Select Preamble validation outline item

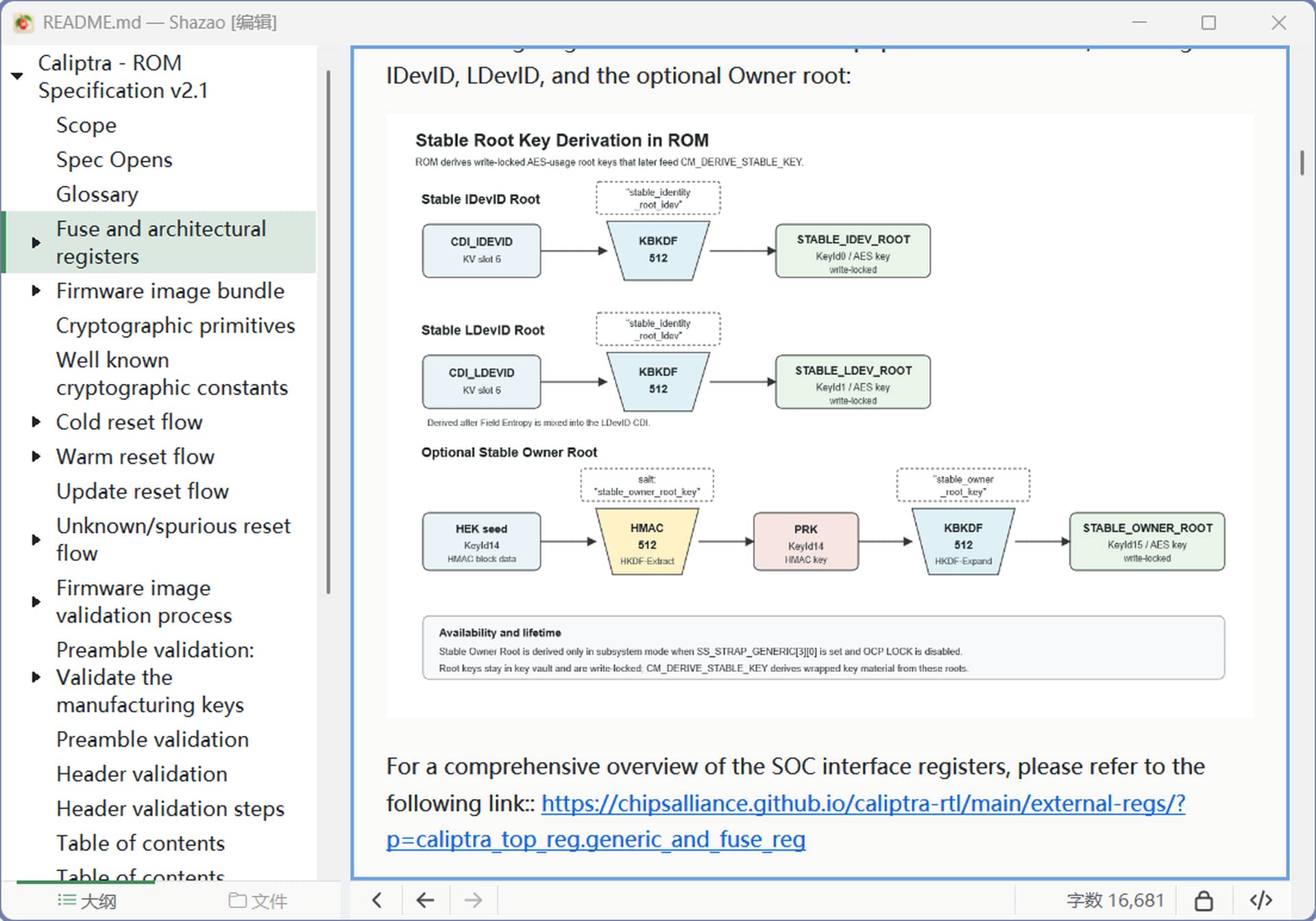click(152, 739)
